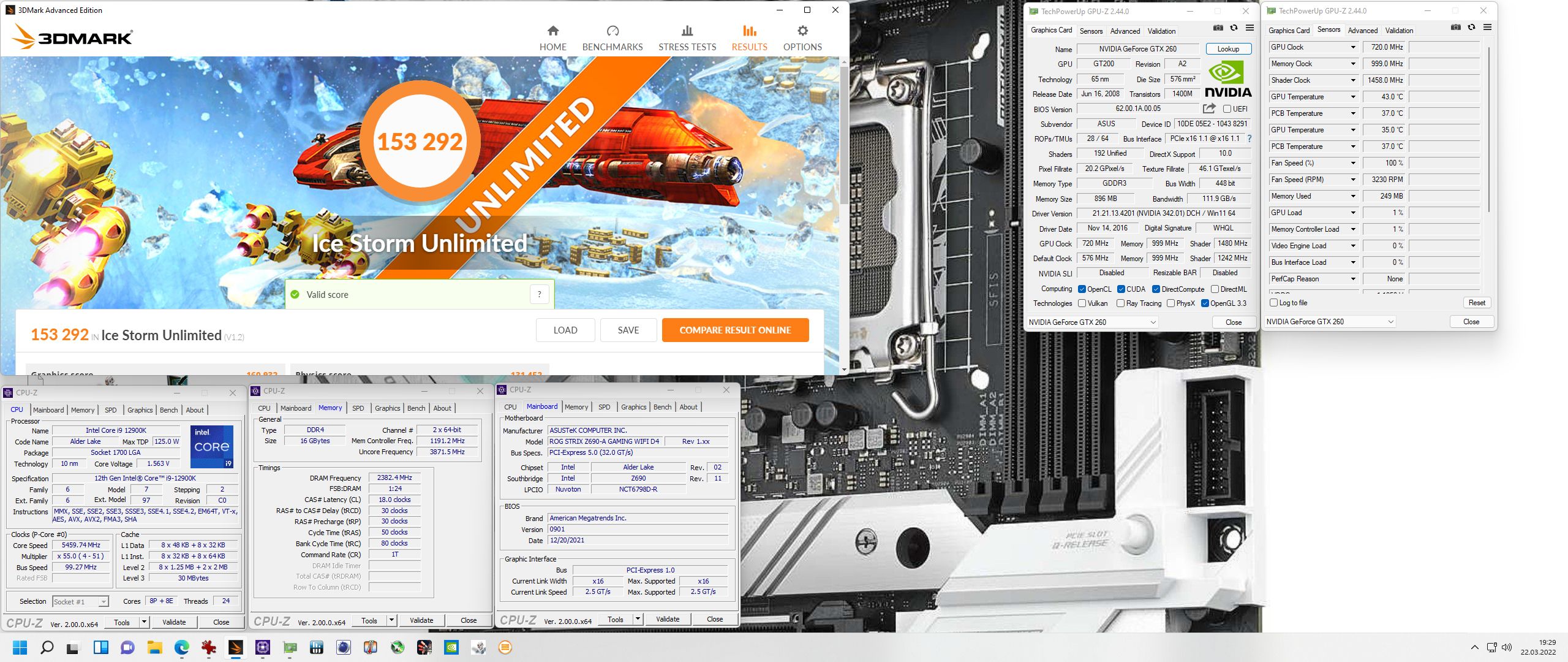Viewport: 1568px width, 662px height.
Task: Click the SAVE button in 3DMark
Action: pyautogui.click(x=628, y=330)
